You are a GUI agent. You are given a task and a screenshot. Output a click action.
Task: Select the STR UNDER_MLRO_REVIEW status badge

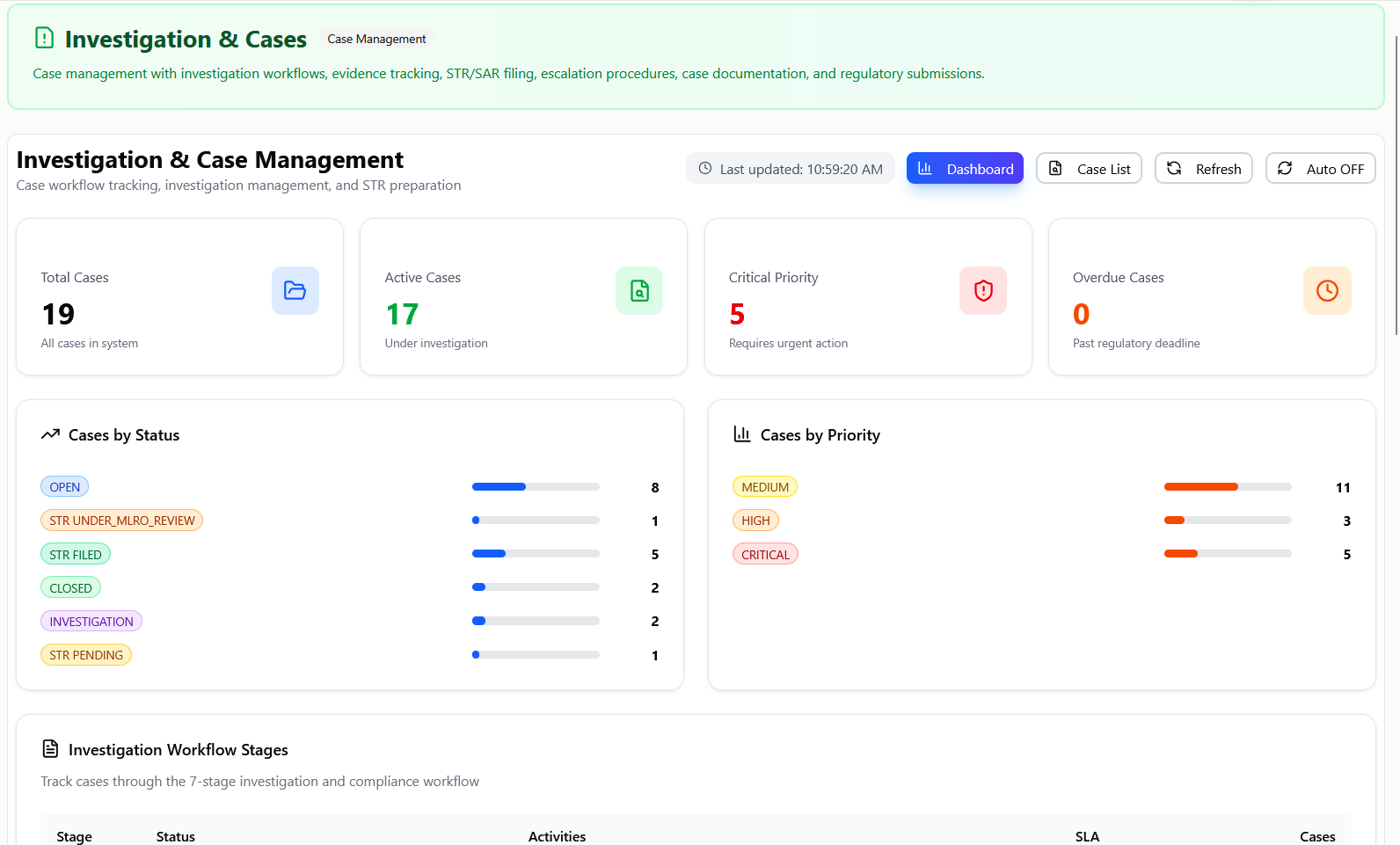[121, 521]
